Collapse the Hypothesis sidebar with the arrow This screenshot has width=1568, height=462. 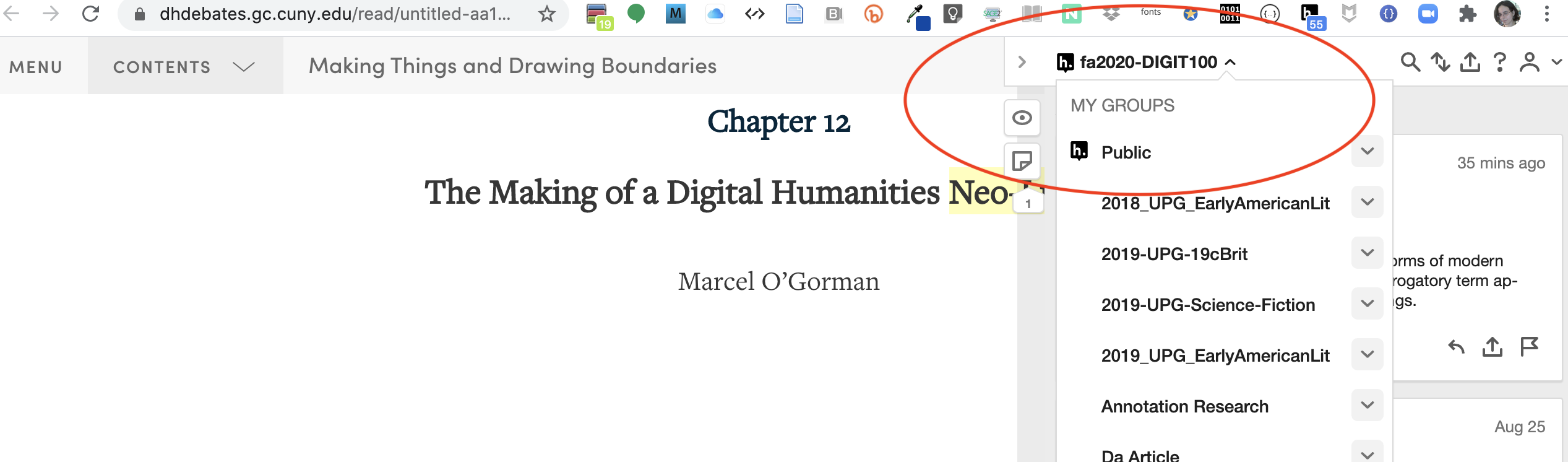click(x=1022, y=62)
